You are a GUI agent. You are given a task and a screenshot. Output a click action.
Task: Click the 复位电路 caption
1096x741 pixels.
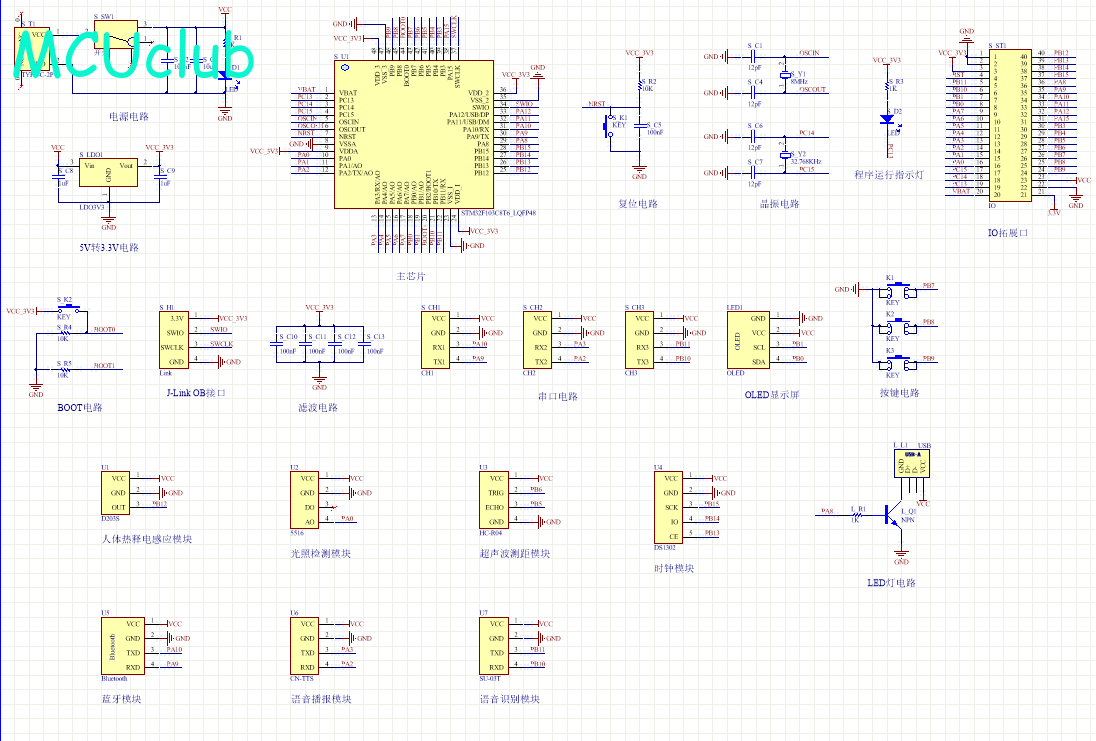[x=637, y=203]
